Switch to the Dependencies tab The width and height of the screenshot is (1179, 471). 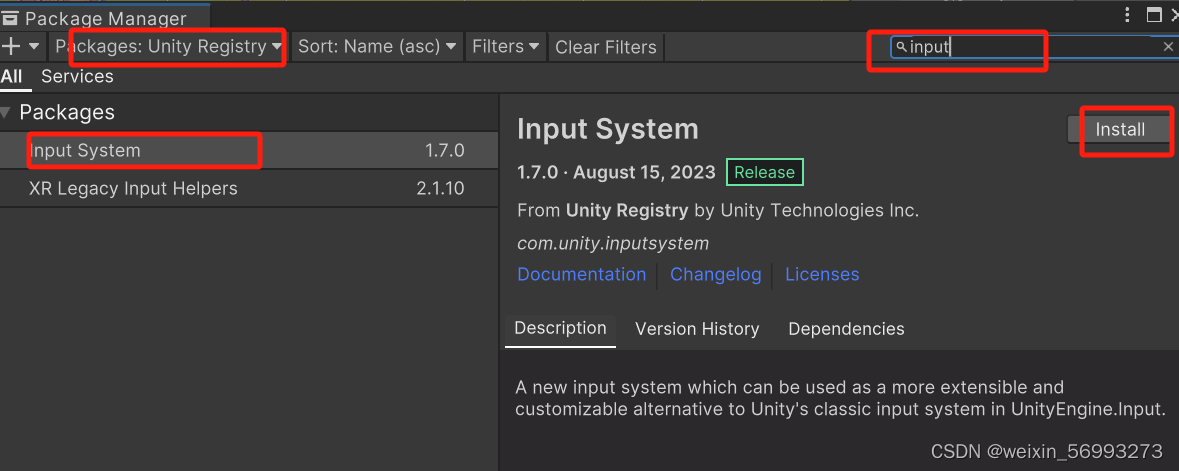click(x=846, y=329)
